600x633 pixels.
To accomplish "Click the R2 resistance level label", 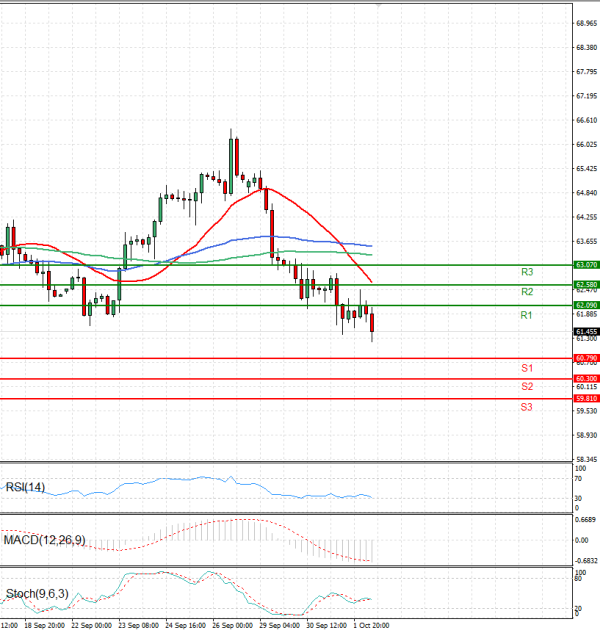I will pyautogui.click(x=526, y=292).
